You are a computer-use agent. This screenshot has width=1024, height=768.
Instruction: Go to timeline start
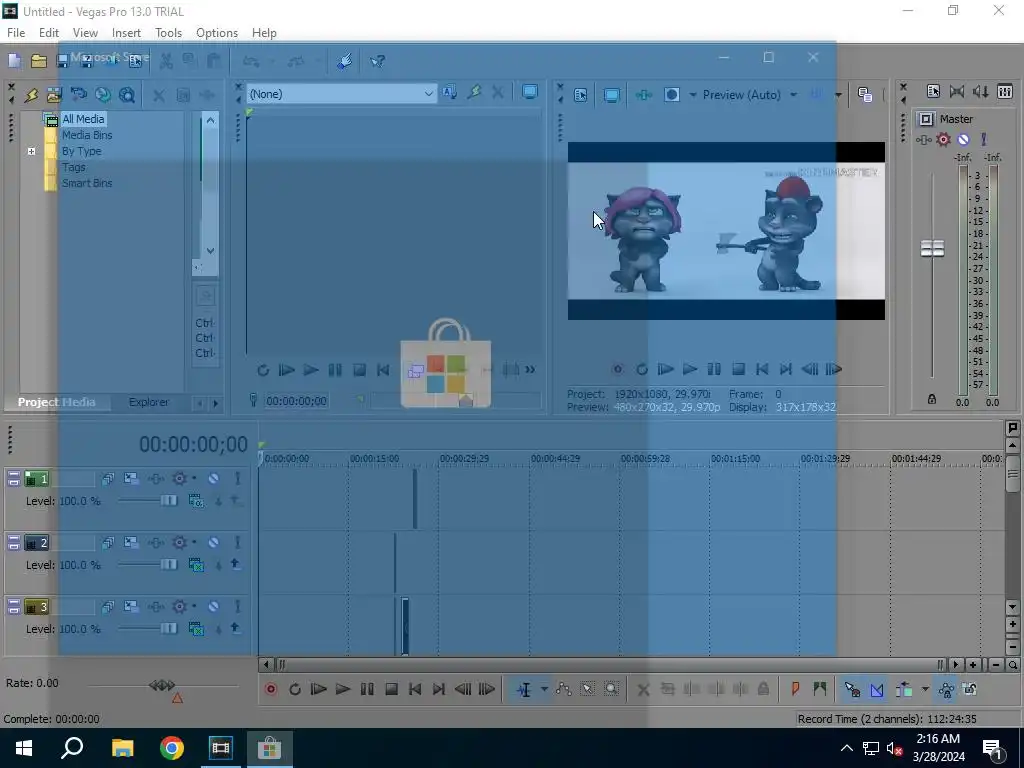point(415,689)
